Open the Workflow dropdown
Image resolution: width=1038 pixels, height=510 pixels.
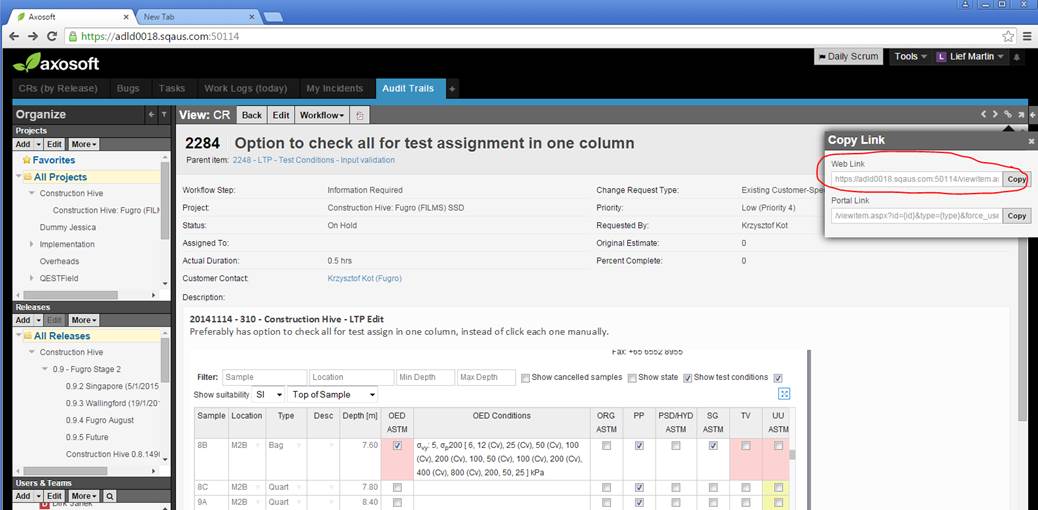coord(324,116)
